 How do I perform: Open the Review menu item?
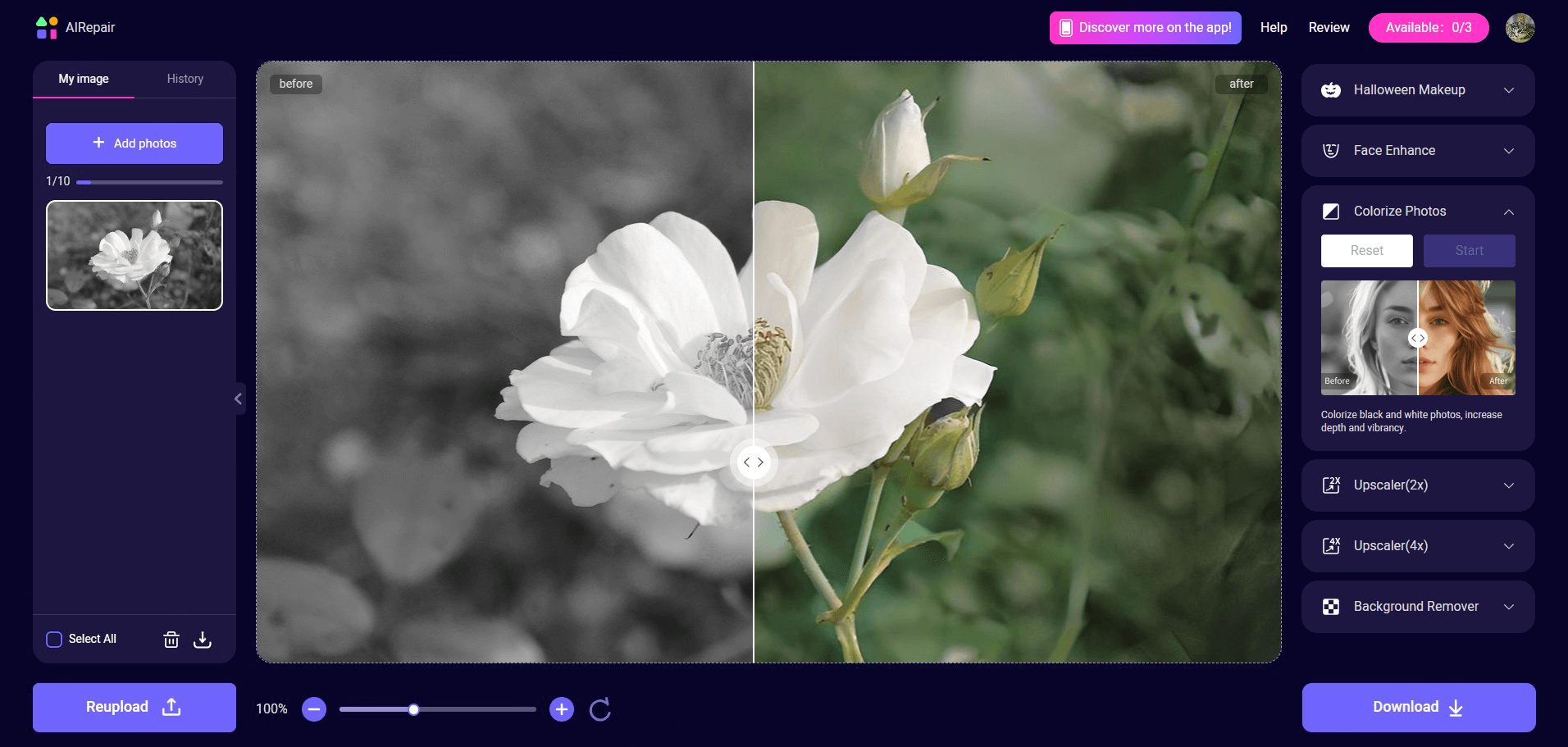tap(1329, 27)
